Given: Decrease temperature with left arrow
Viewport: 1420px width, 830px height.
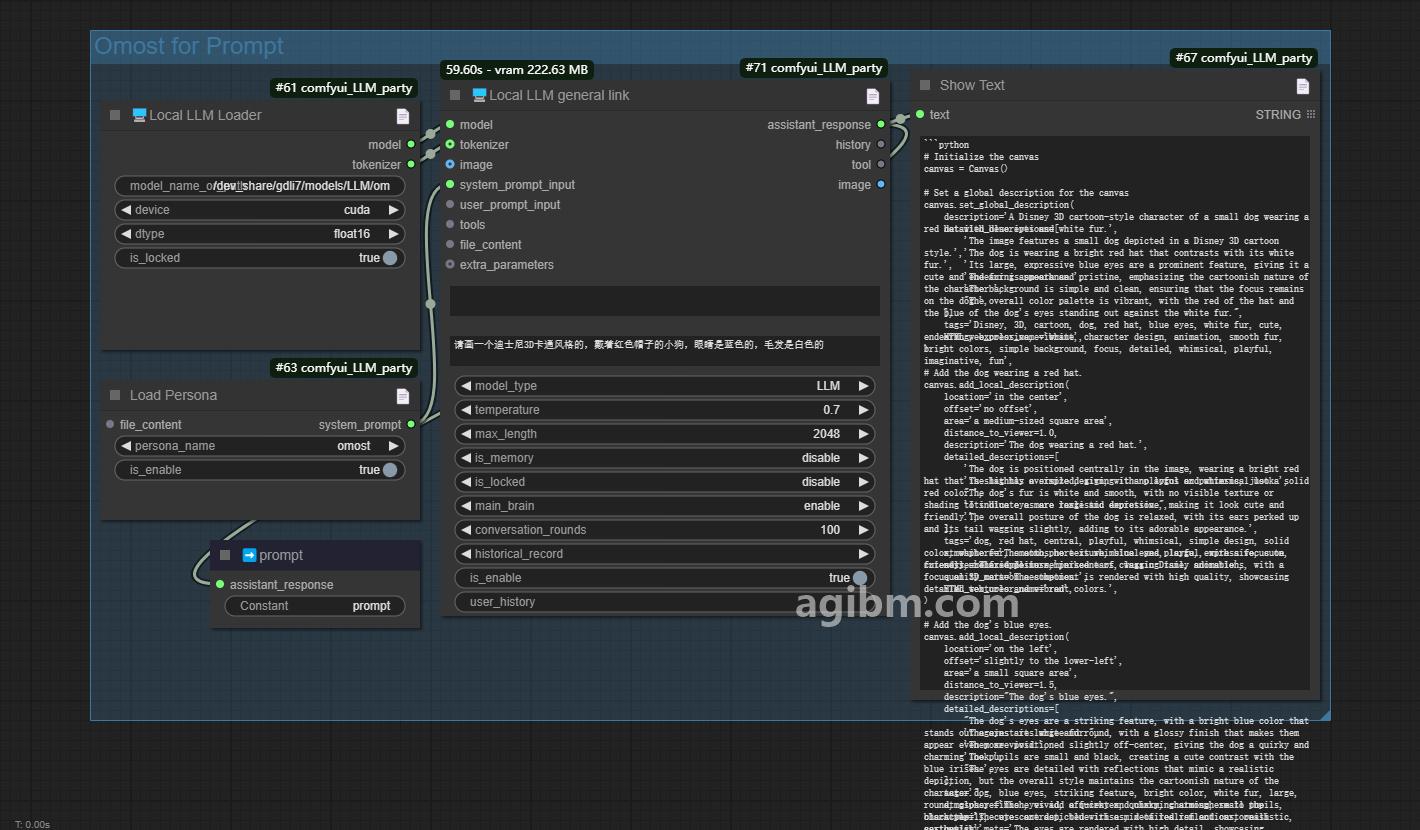Looking at the screenshot, I should (466, 410).
